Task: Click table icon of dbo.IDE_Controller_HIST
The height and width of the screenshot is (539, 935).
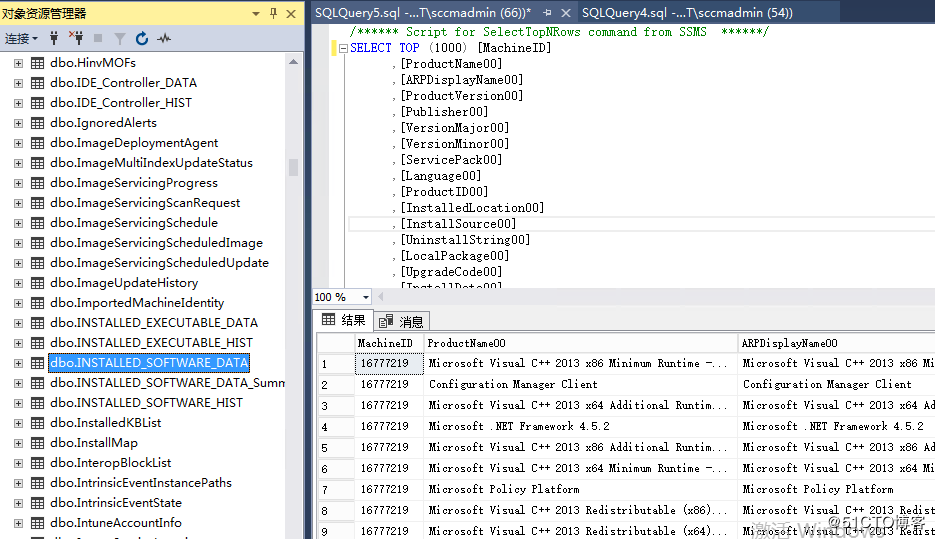Action: click(x=38, y=103)
